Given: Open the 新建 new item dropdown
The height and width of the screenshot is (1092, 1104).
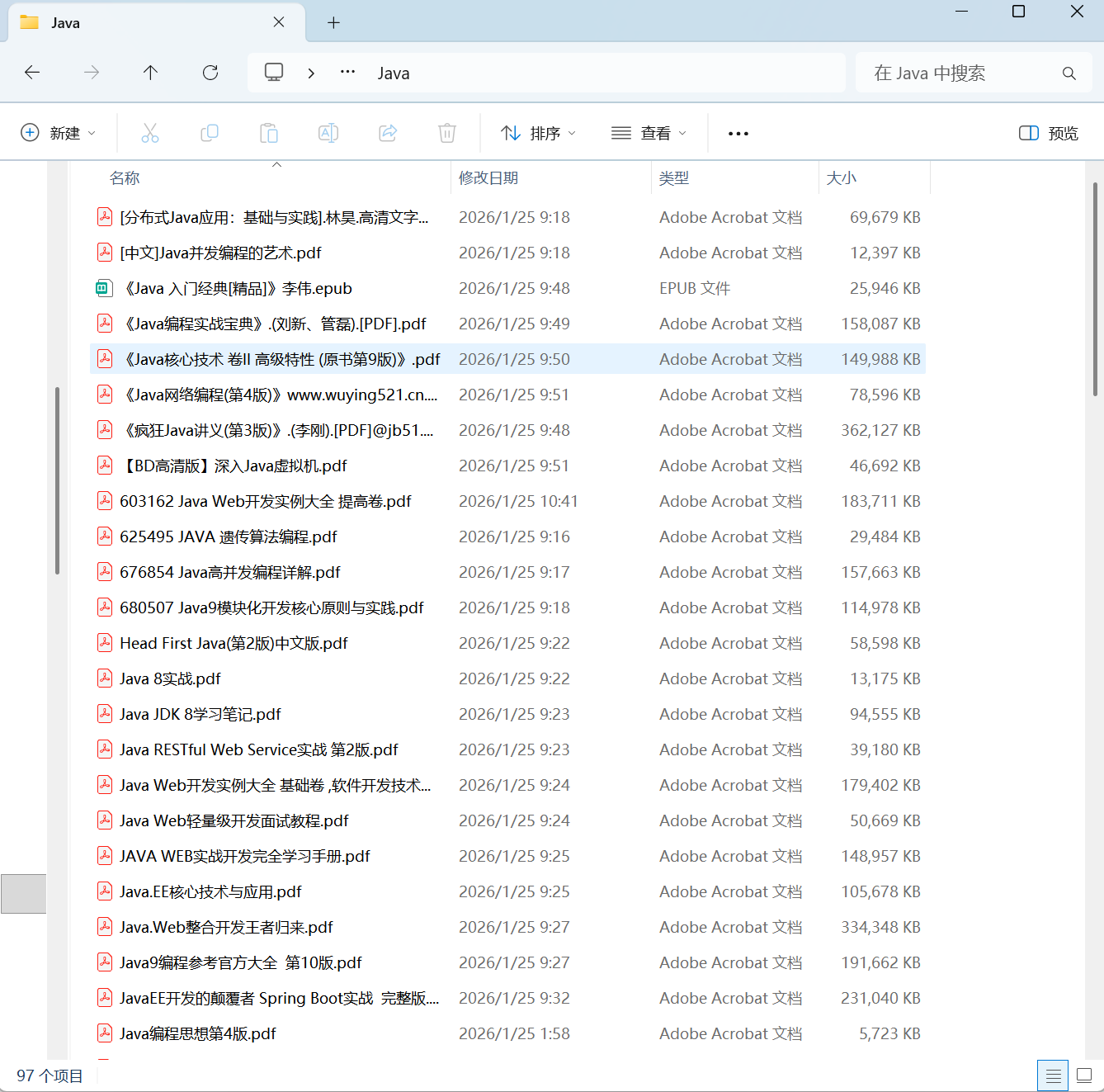Looking at the screenshot, I should [59, 132].
